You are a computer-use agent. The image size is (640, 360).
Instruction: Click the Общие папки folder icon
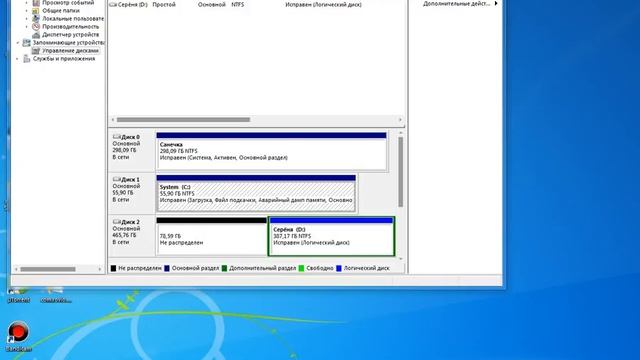tap(36, 11)
